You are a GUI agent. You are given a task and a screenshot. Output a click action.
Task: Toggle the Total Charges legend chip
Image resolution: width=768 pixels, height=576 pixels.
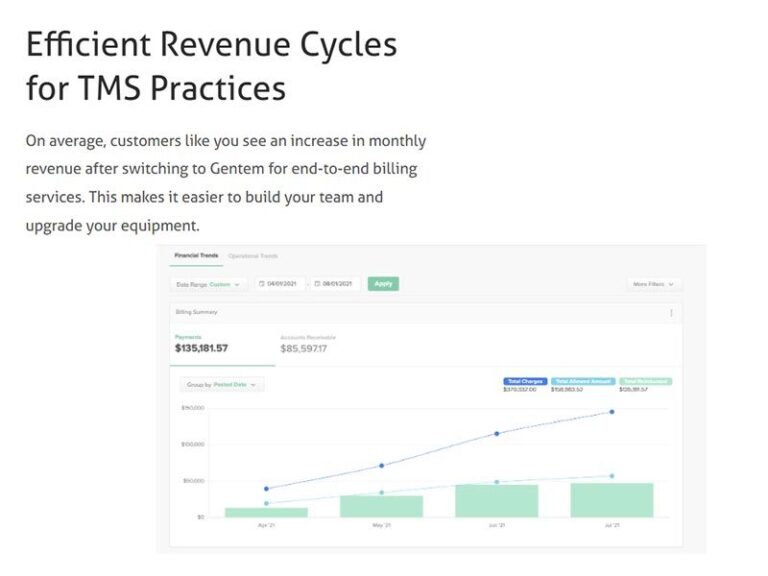point(525,381)
